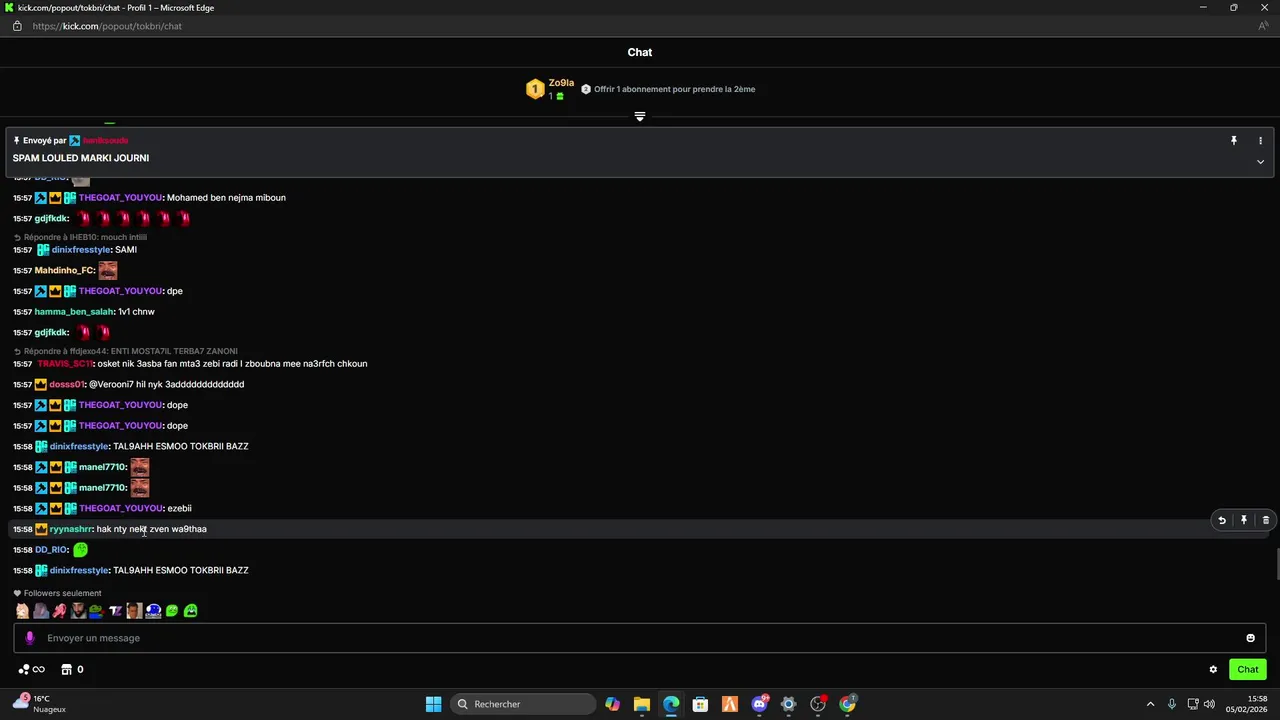Open chat settings gear icon
The width and height of the screenshot is (1280, 720).
tap(1213, 669)
